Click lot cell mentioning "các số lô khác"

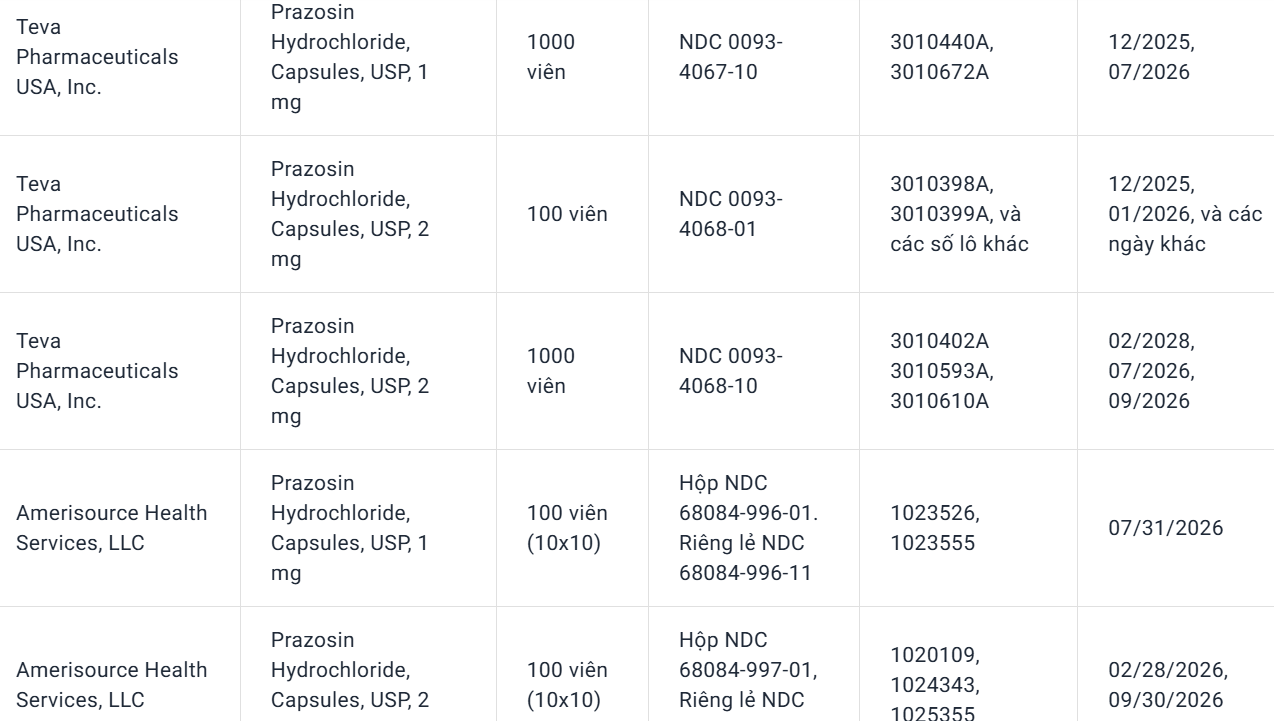[959, 214]
